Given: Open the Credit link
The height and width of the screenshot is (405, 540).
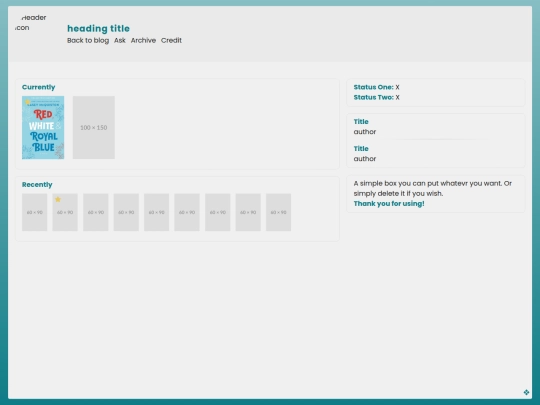Looking at the screenshot, I should coord(171,40).
